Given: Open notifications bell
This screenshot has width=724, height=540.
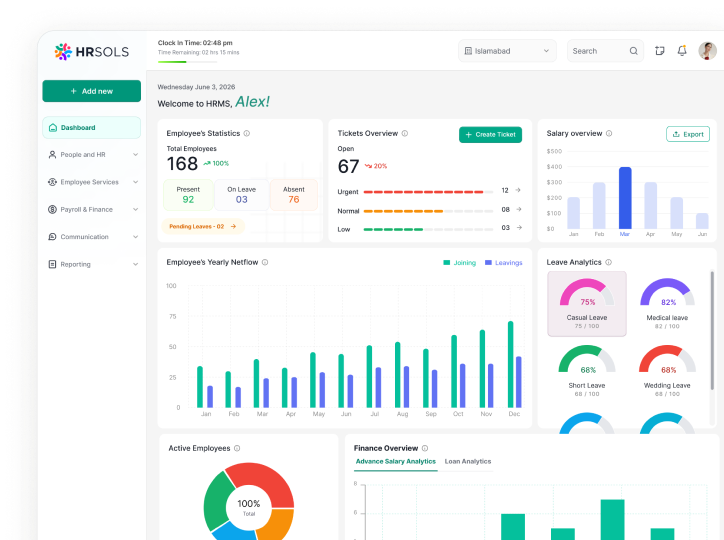Looking at the screenshot, I should click(x=682, y=51).
